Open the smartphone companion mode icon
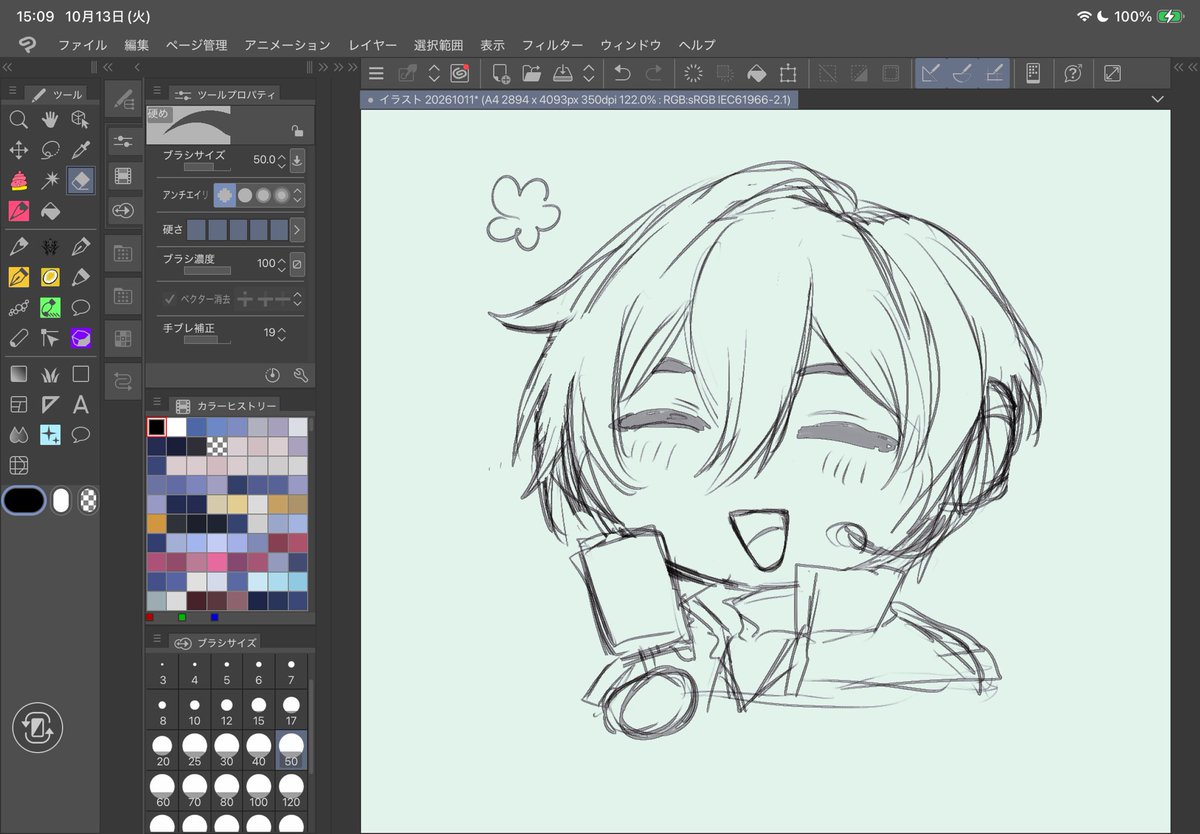 1033,73
